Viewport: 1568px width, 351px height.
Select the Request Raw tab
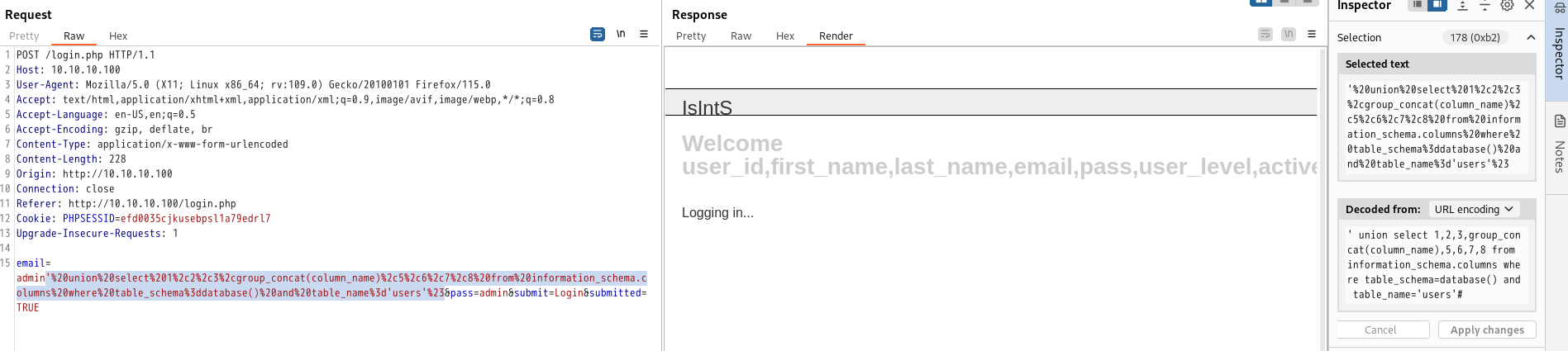click(74, 36)
